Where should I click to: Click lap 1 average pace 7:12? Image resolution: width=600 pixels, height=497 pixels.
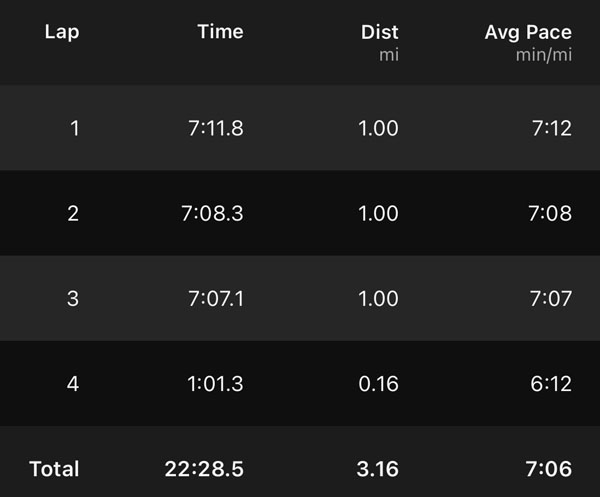pyautogui.click(x=551, y=128)
